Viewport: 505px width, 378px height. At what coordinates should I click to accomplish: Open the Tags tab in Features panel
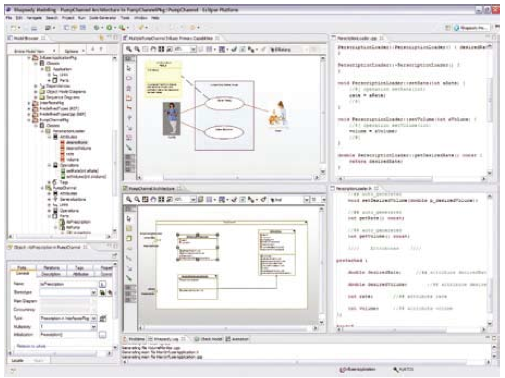(79, 268)
